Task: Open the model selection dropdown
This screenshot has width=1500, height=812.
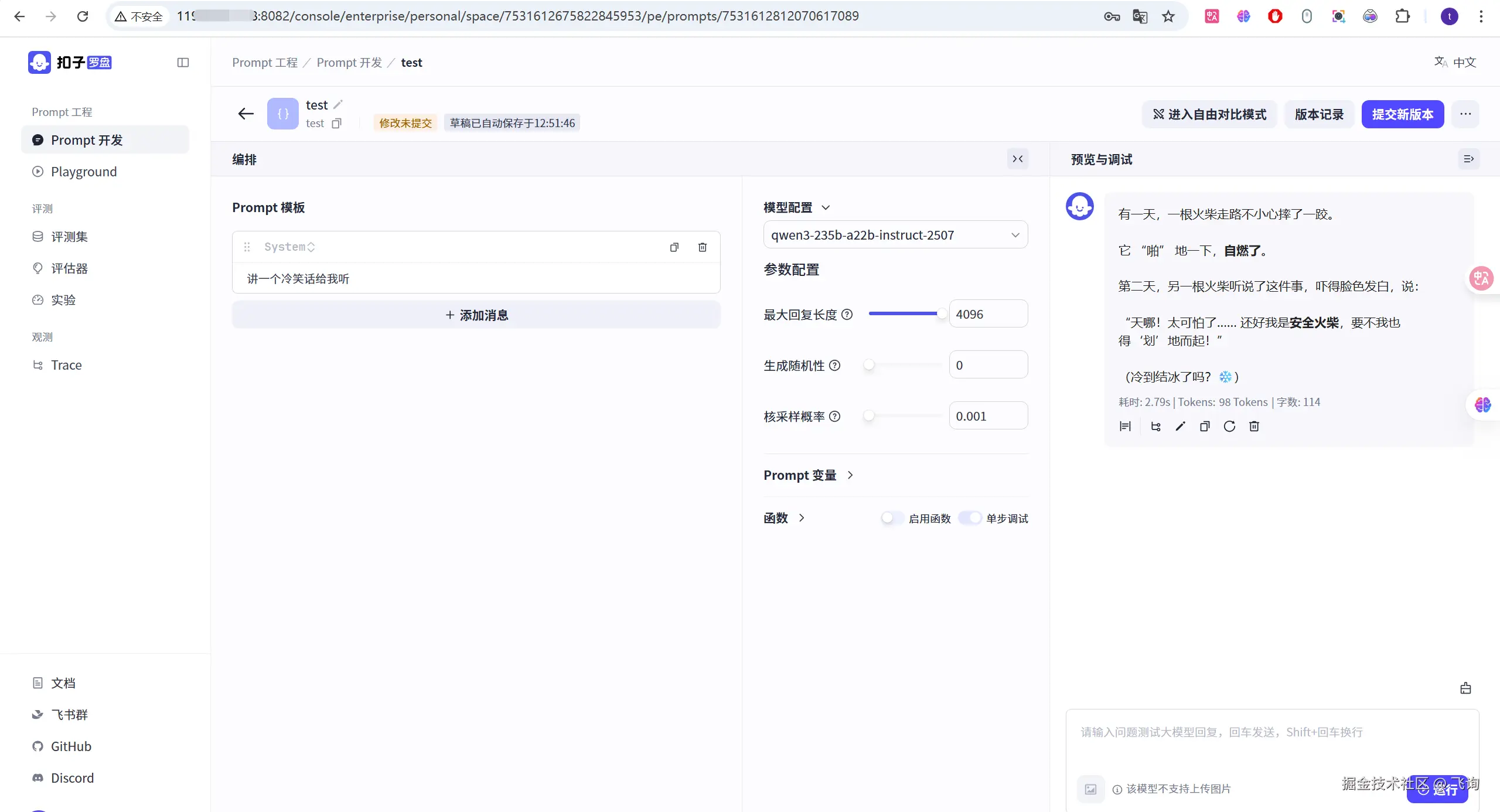Action: 895,235
